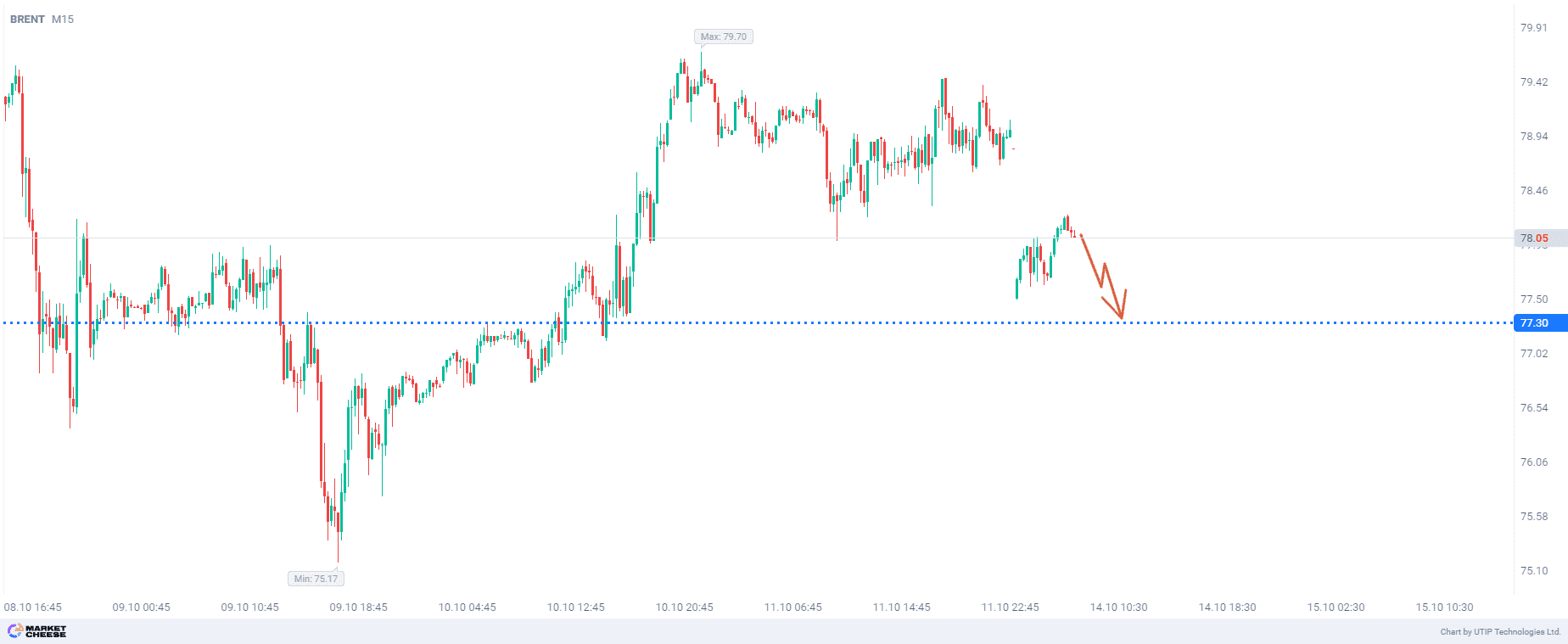The height and width of the screenshot is (644, 1568).
Task: Click the 08.10 16:45 time axis label
Action: (x=33, y=608)
